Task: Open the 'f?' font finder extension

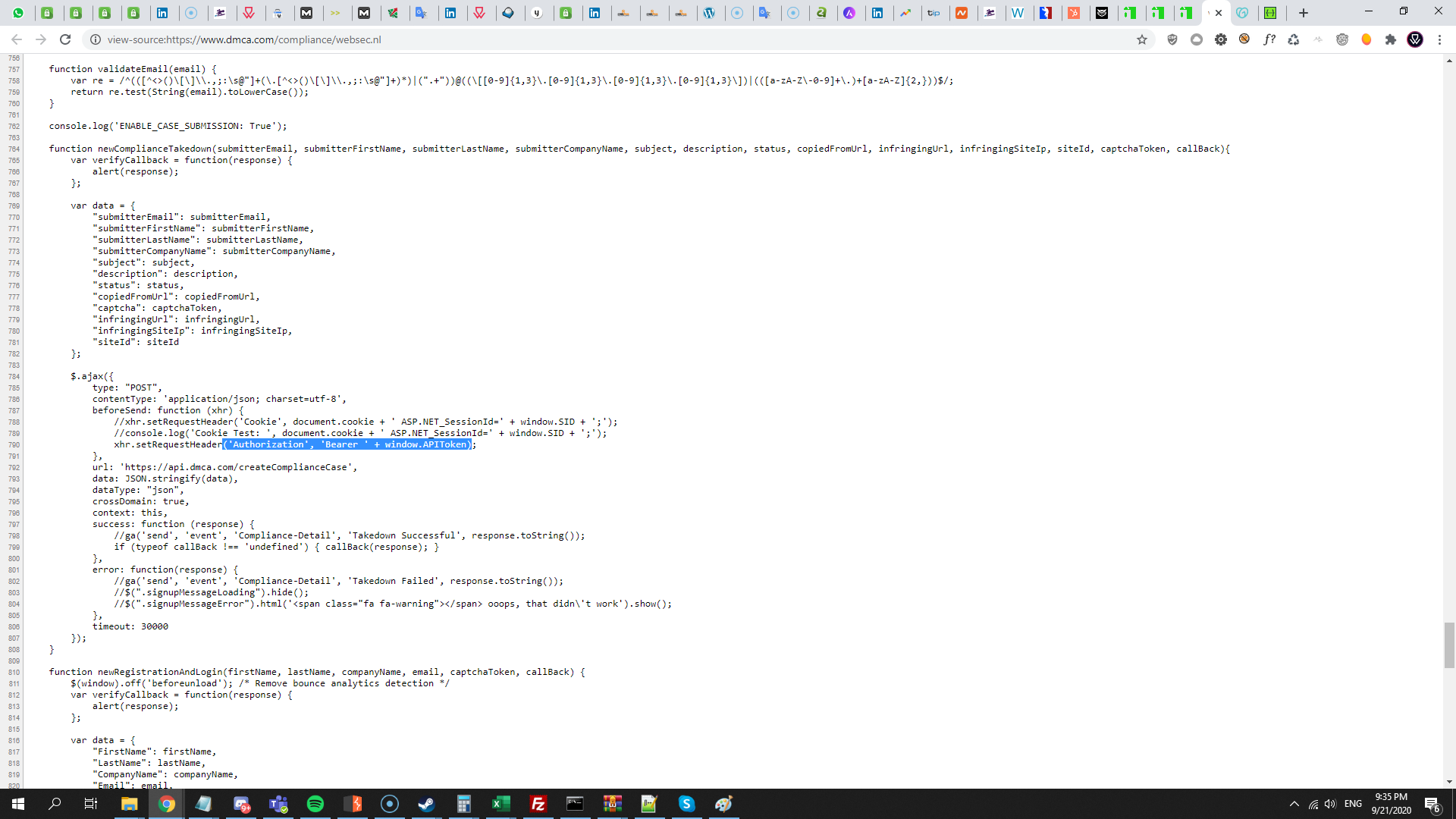Action: pyautogui.click(x=1269, y=39)
